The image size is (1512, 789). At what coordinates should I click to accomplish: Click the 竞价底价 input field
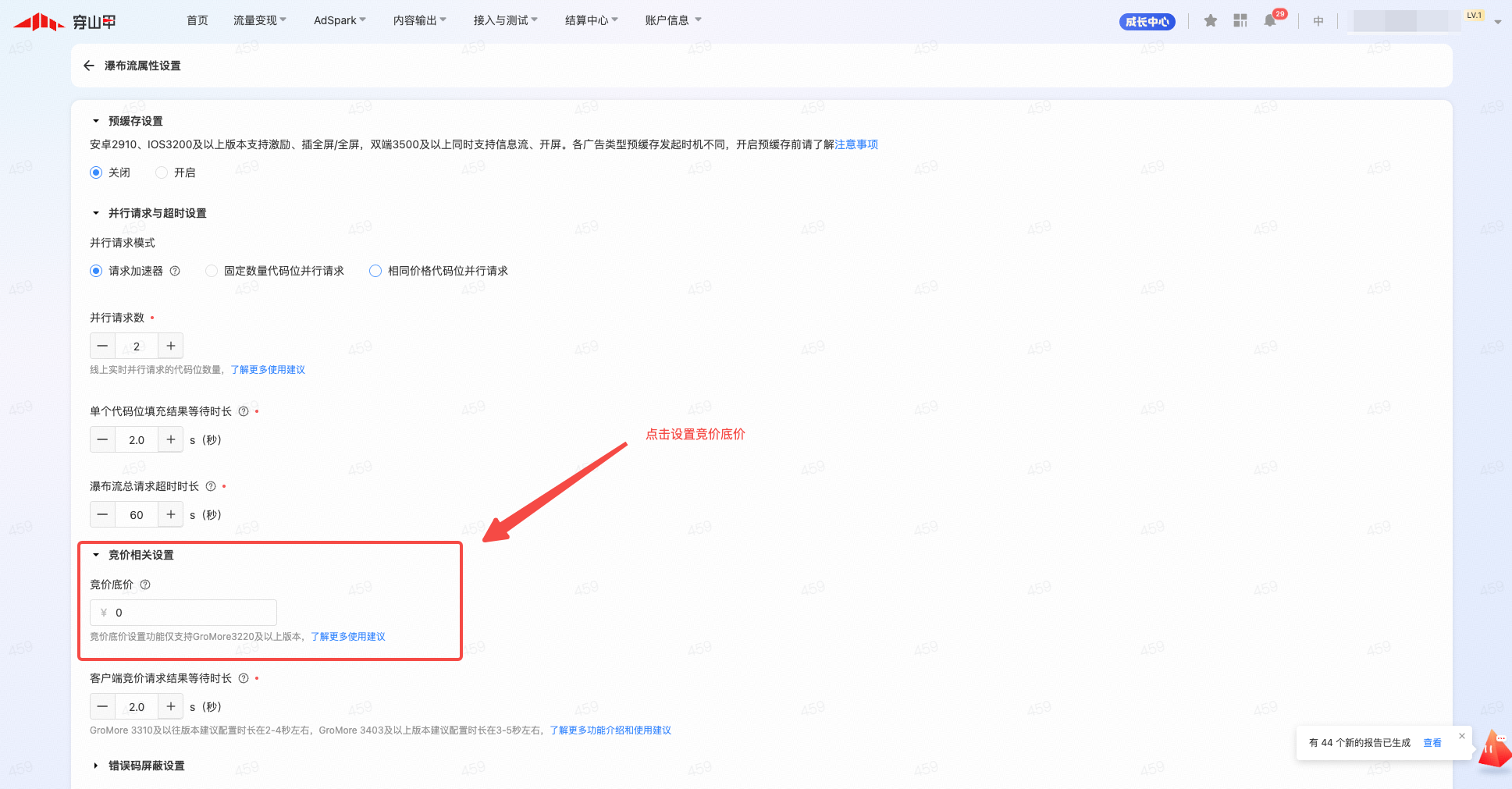click(x=191, y=613)
